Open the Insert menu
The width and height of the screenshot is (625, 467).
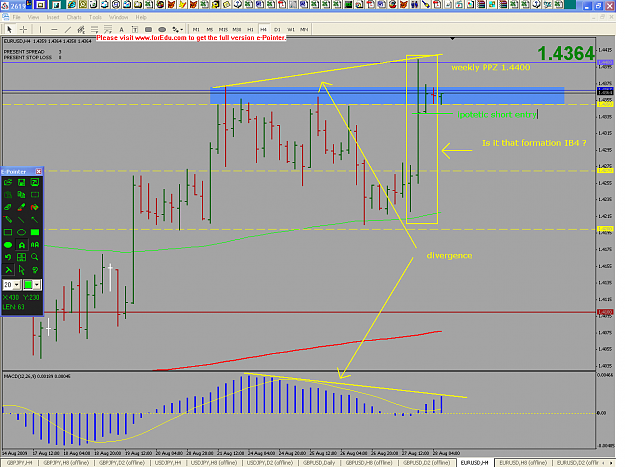coord(53,17)
